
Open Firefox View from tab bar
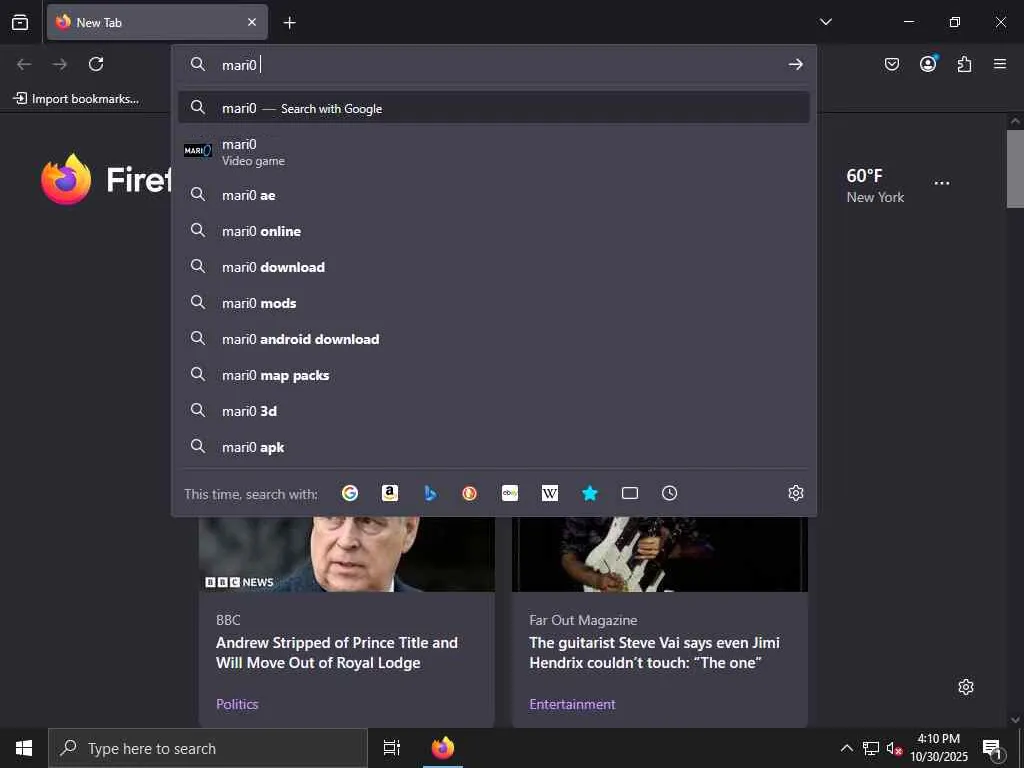[x=20, y=22]
